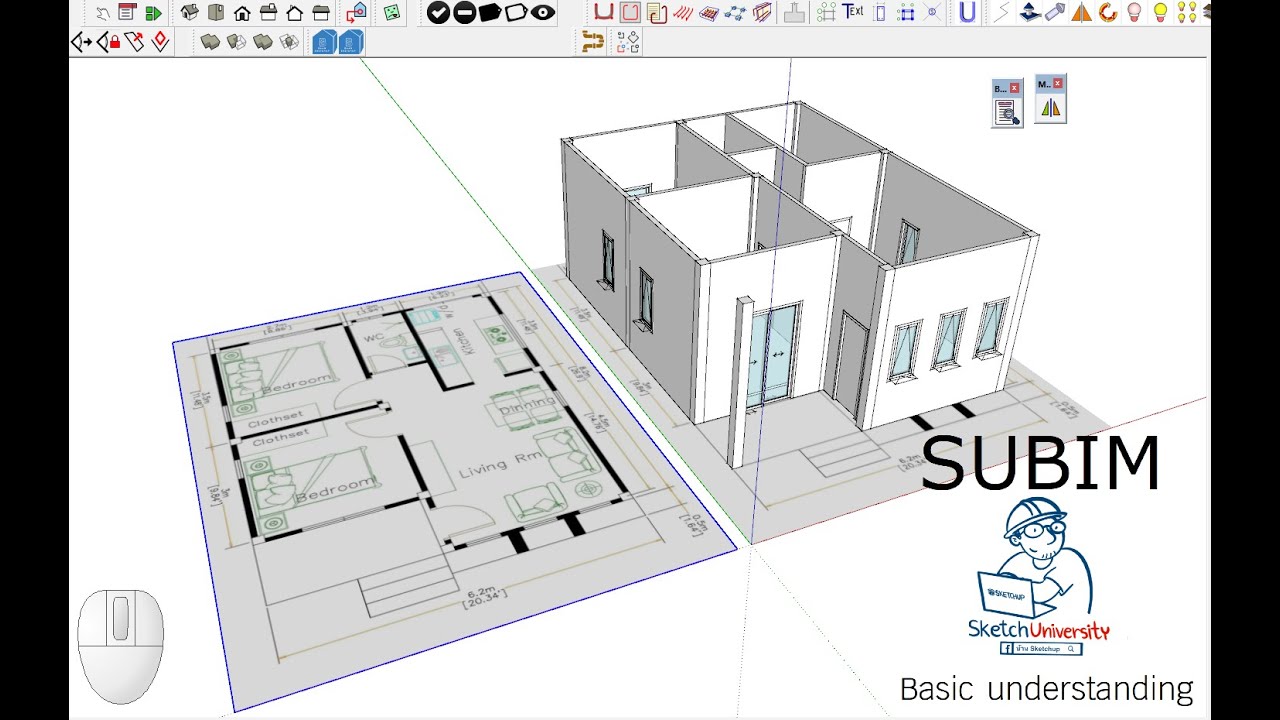This screenshot has width=1280, height=720.
Task: Click the faded crossed-lines snap icon
Action: [933, 13]
